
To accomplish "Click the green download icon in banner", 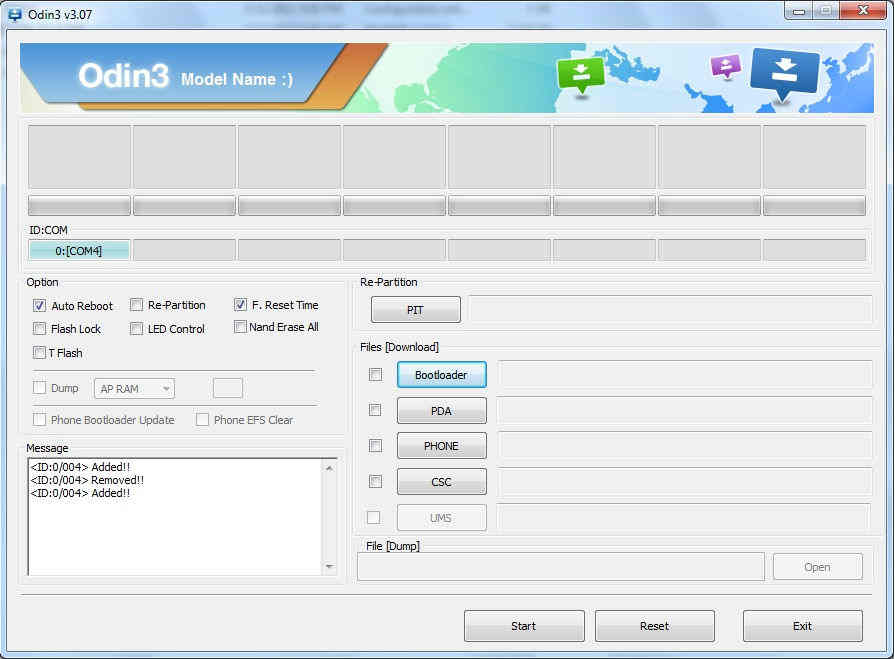I will (580, 75).
